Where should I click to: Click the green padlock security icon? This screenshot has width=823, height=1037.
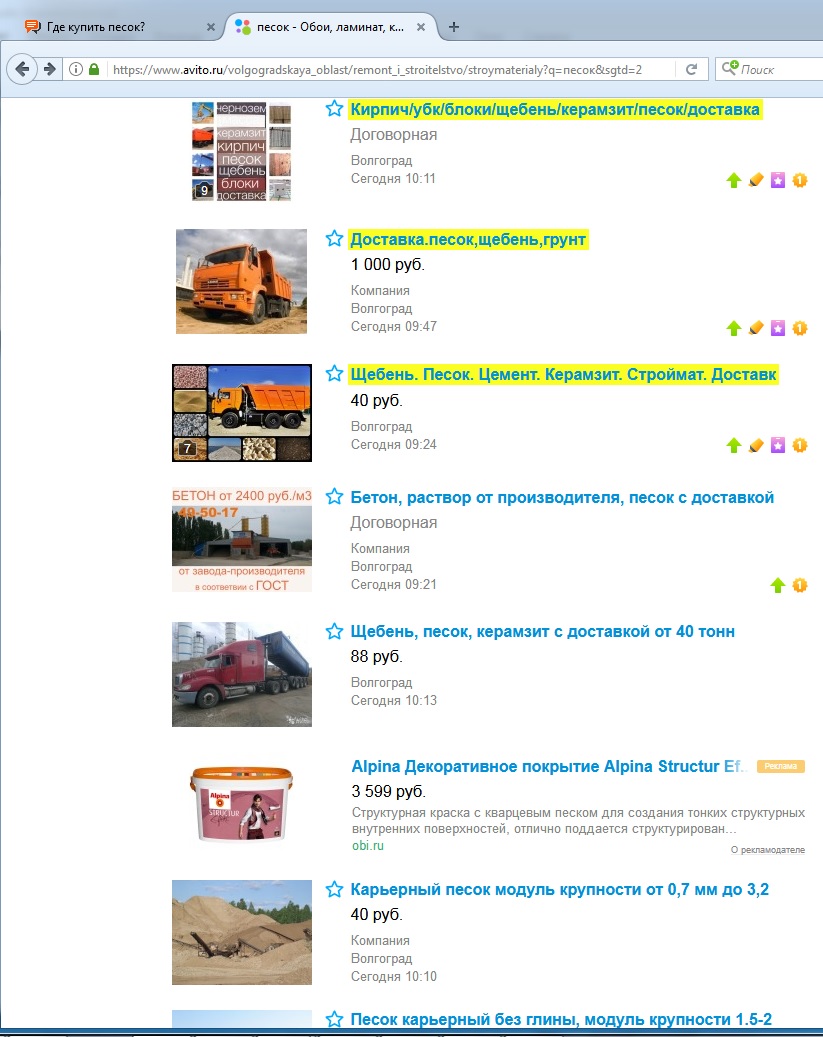[x=94, y=69]
